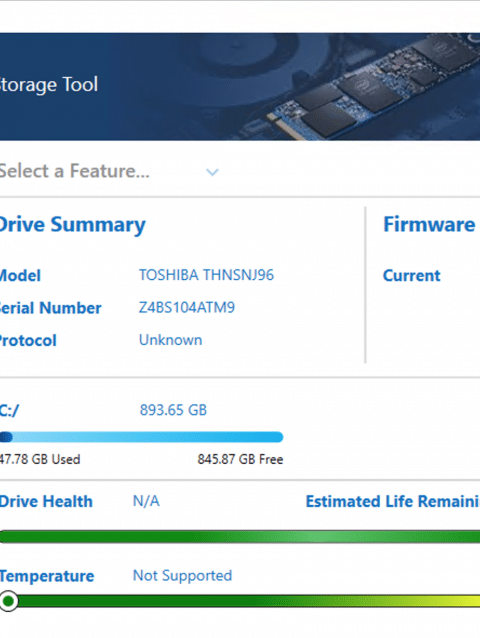The image size is (480, 638).
Task: Open the Select a Feature dropdown
Action: pyautogui.click(x=109, y=171)
